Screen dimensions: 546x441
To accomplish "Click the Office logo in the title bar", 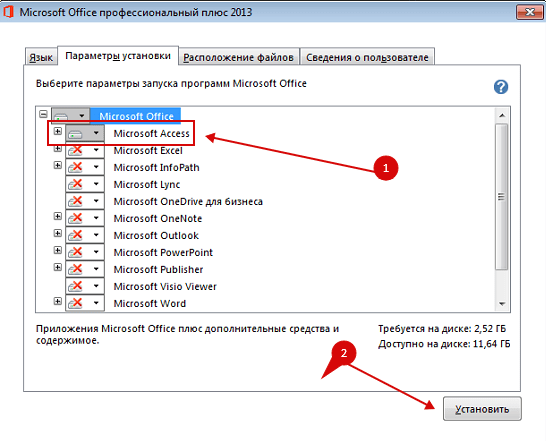I will click(8, 12).
